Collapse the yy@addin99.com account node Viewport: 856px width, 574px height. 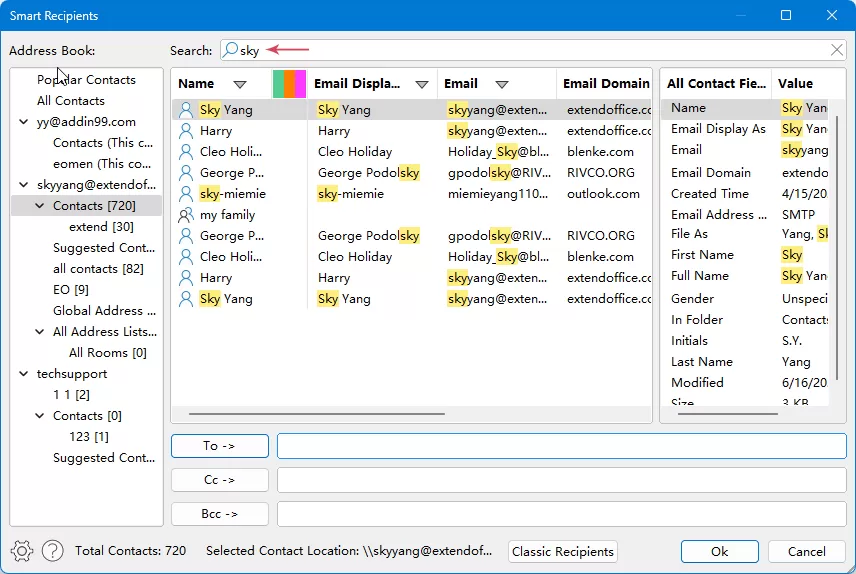tap(23, 122)
